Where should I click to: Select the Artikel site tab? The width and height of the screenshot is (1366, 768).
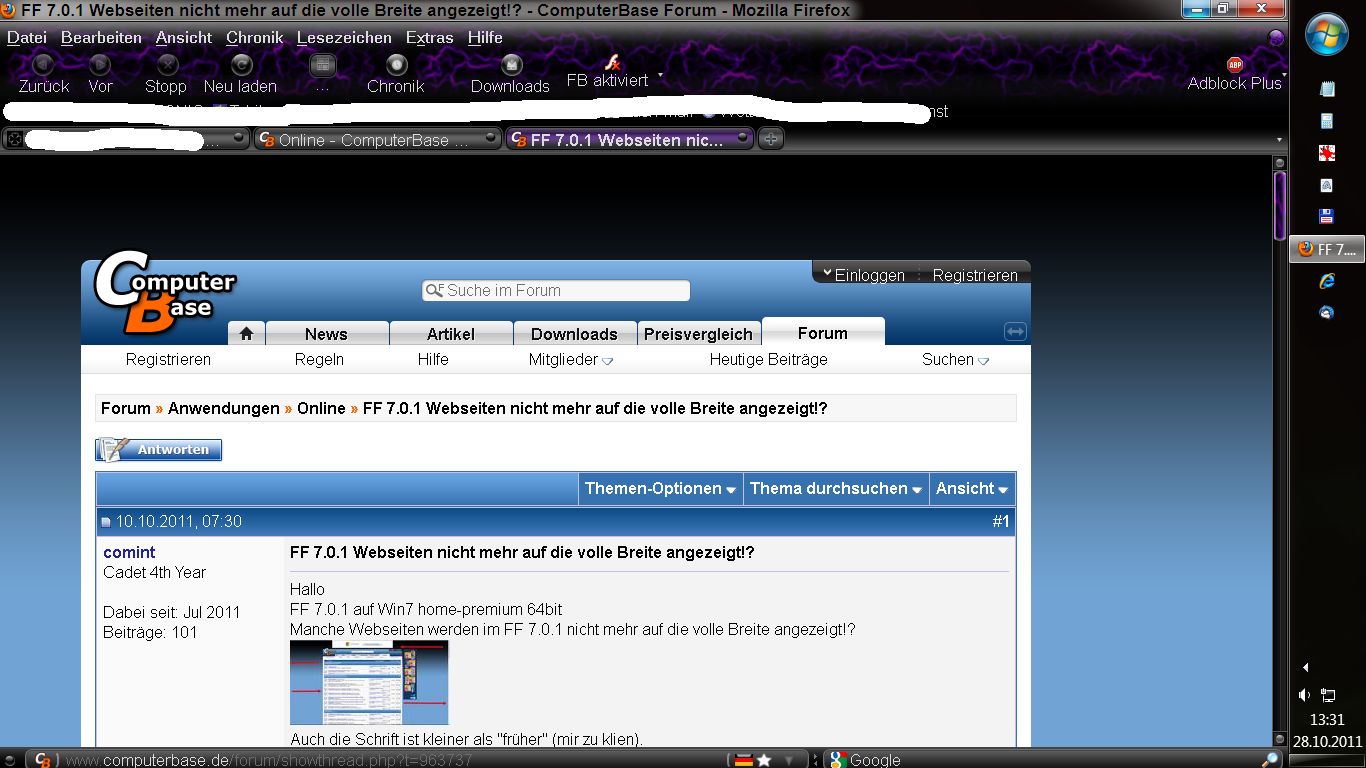[x=451, y=334]
